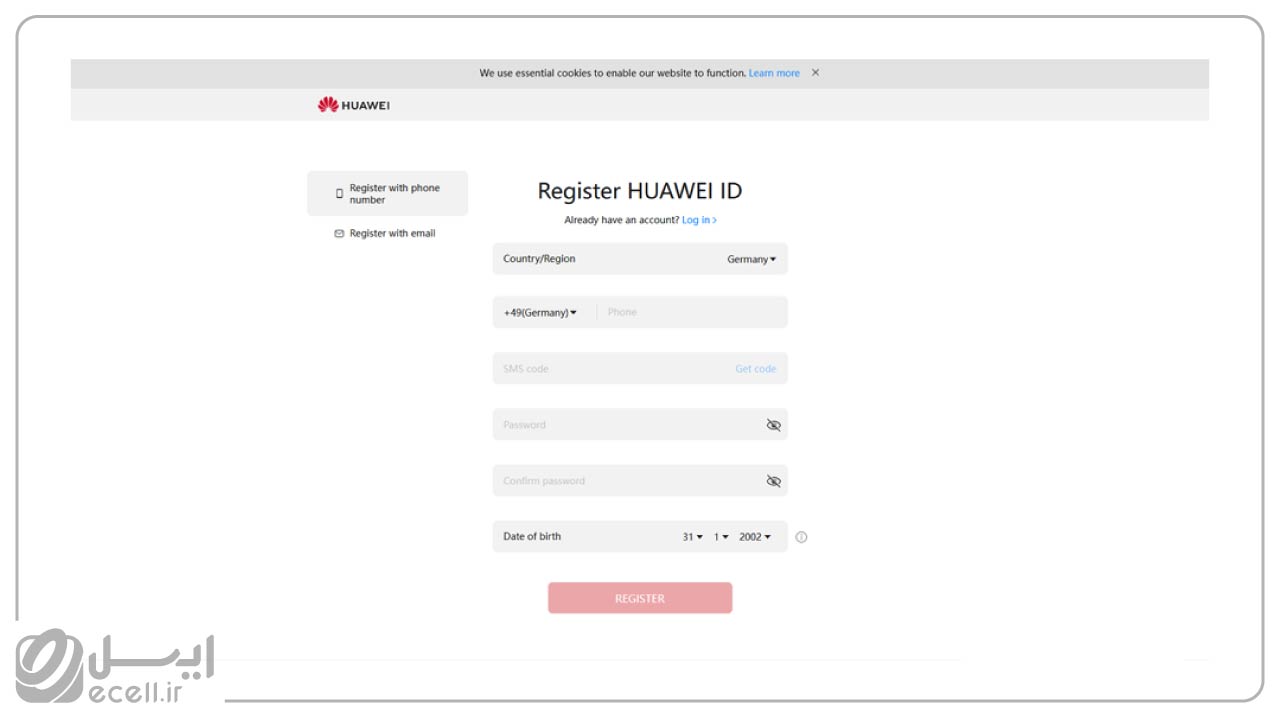
Task: Click the Already have an account? text
Action: coord(621,220)
